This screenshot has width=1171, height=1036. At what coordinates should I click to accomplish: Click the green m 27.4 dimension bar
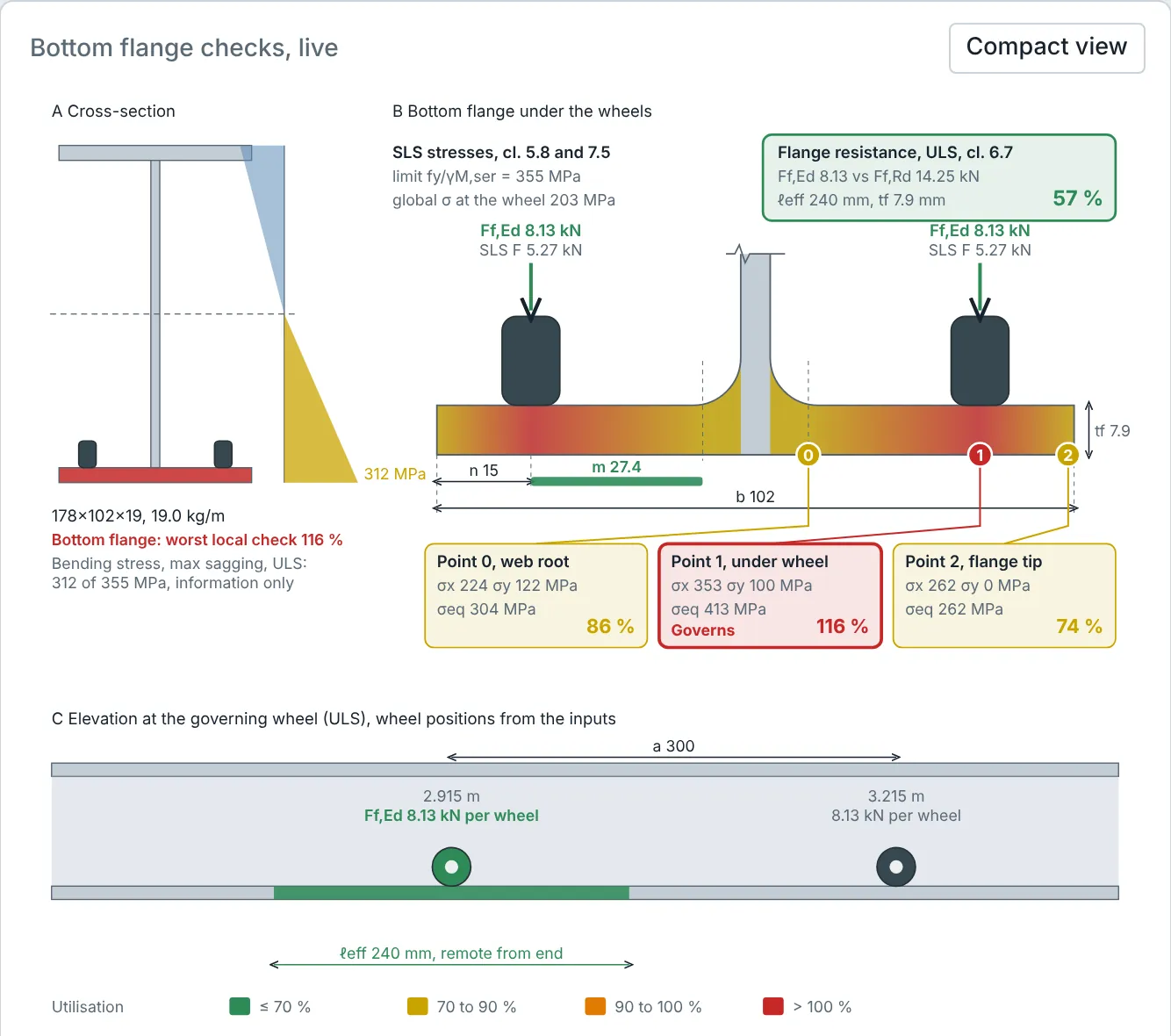(x=616, y=481)
